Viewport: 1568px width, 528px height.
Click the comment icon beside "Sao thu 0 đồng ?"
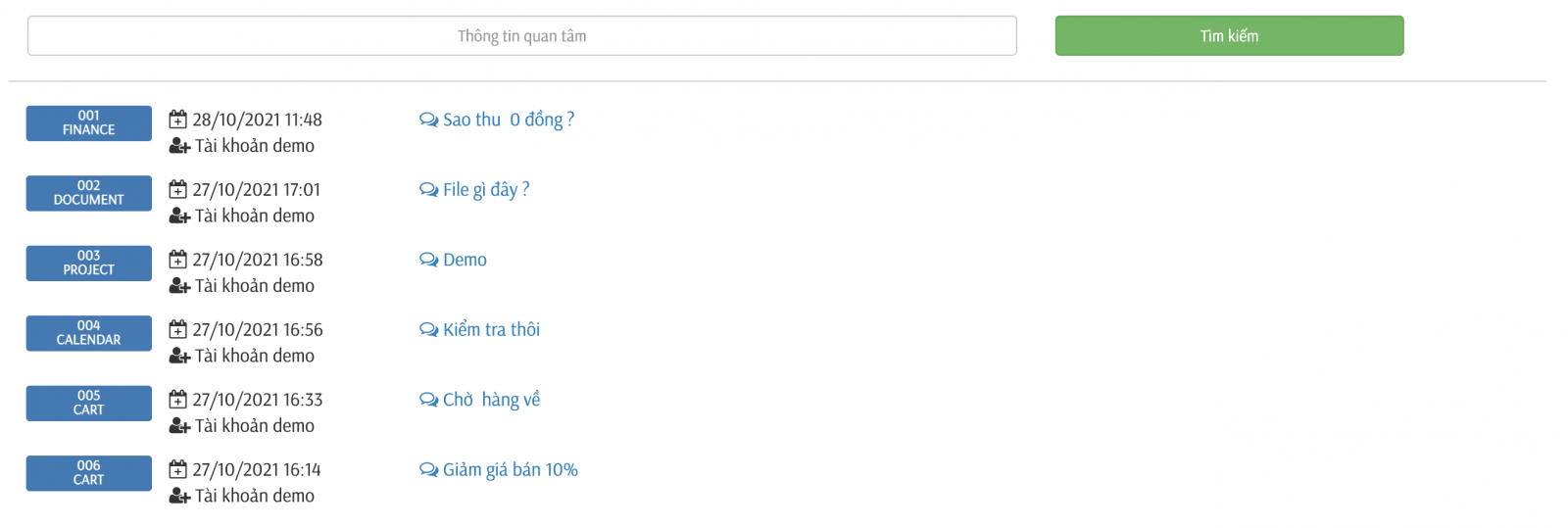428,120
